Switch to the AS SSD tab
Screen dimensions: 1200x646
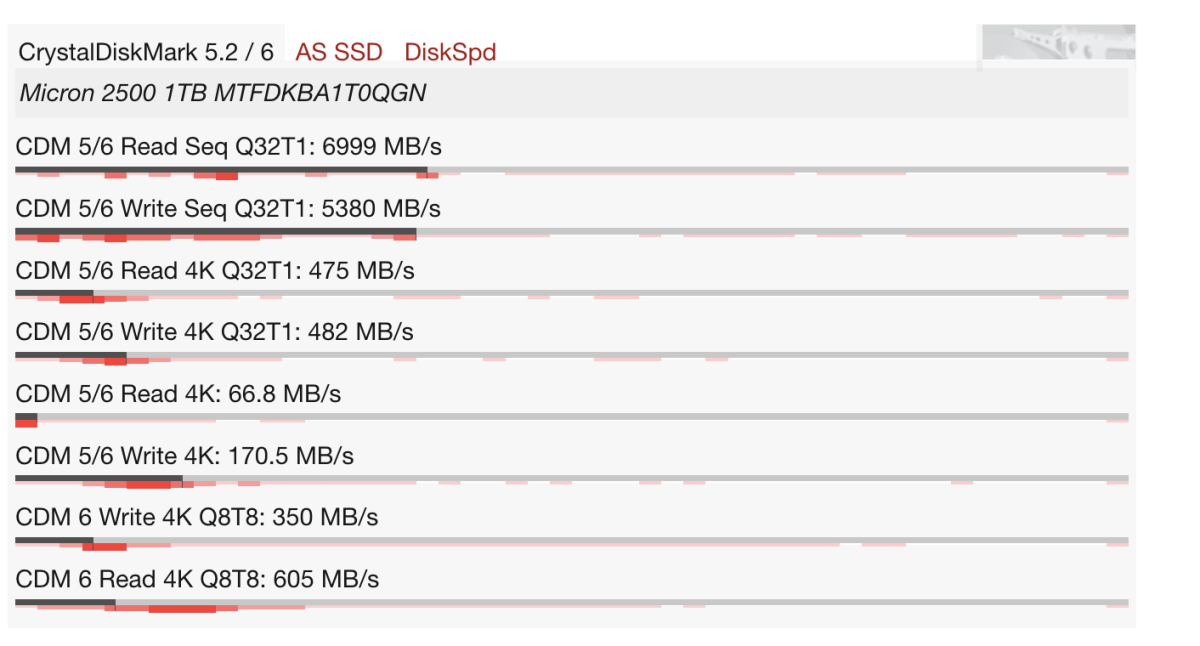(339, 52)
